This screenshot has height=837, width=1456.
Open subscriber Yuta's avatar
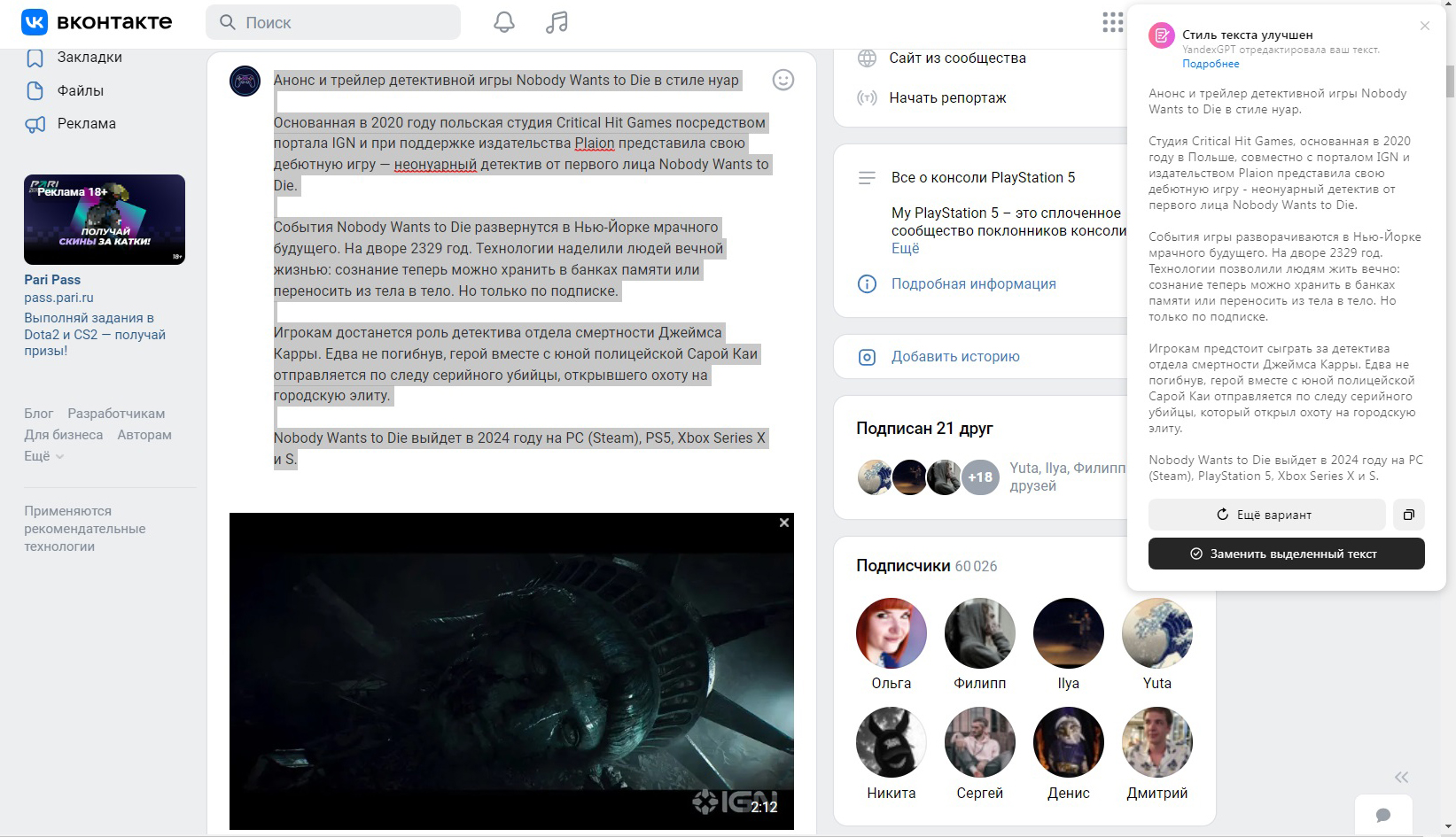coord(1157,633)
